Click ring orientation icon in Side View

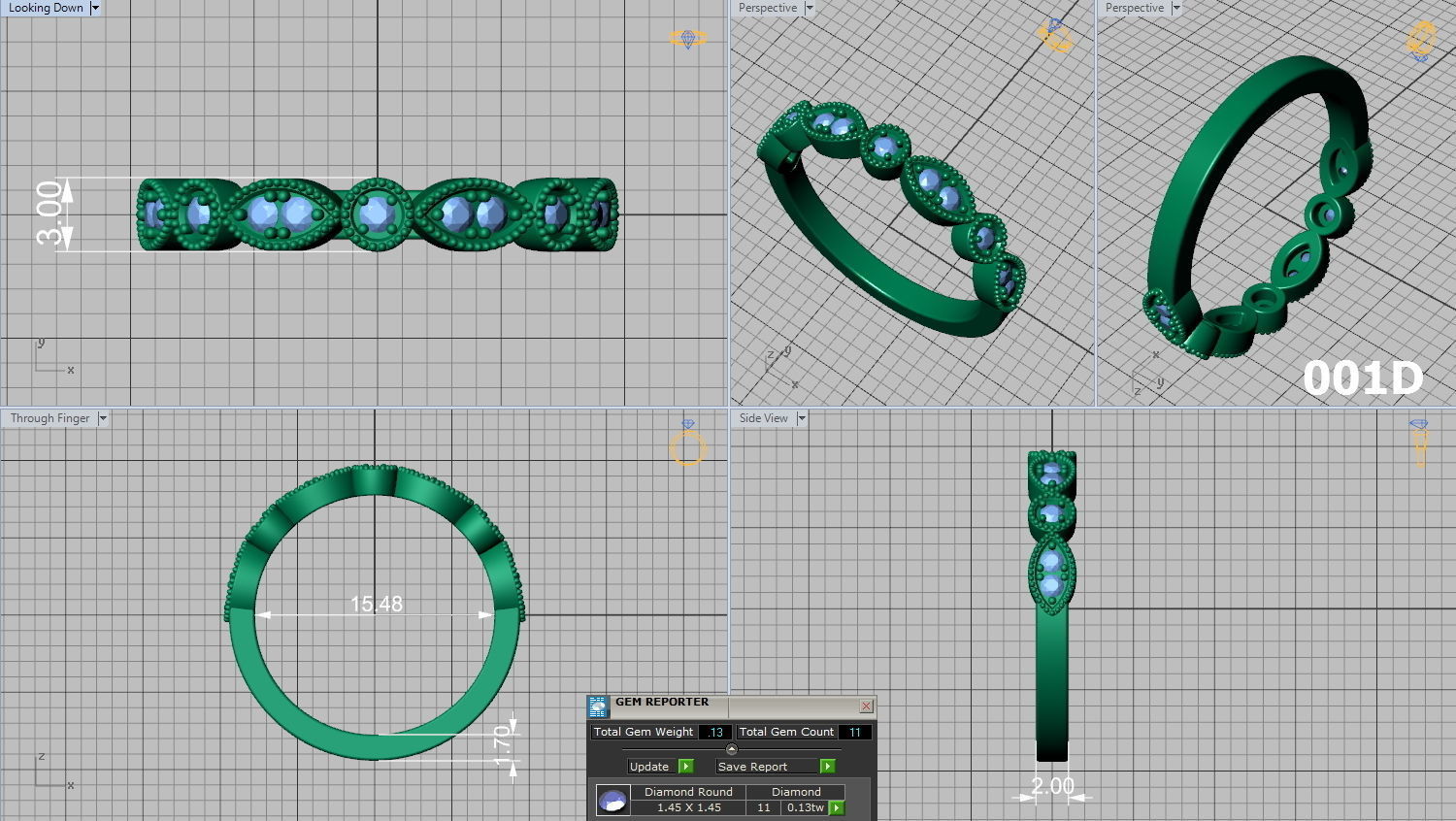[1419, 443]
